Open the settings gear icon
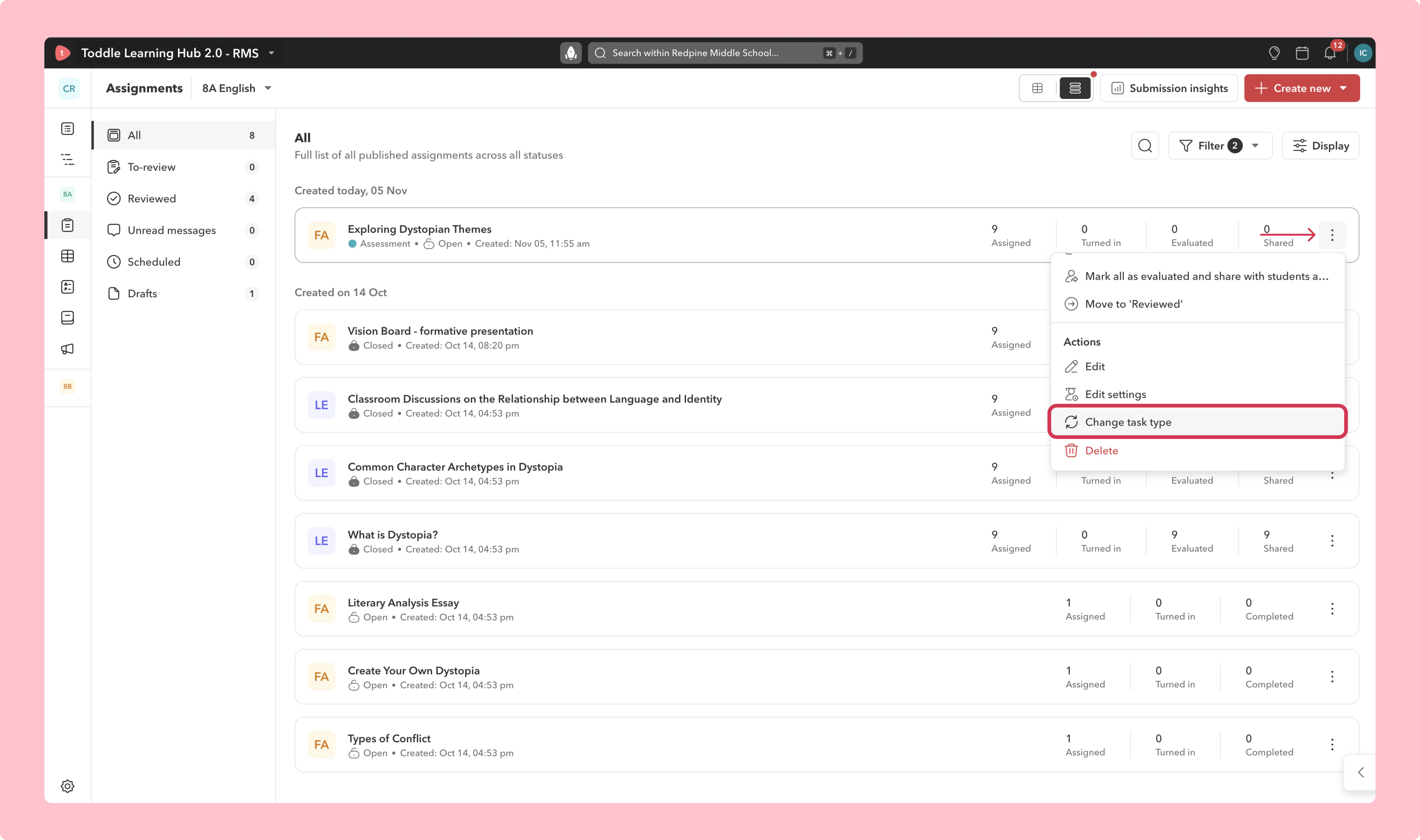The height and width of the screenshot is (840, 1420). pyautogui.click(x=67, y=786)
